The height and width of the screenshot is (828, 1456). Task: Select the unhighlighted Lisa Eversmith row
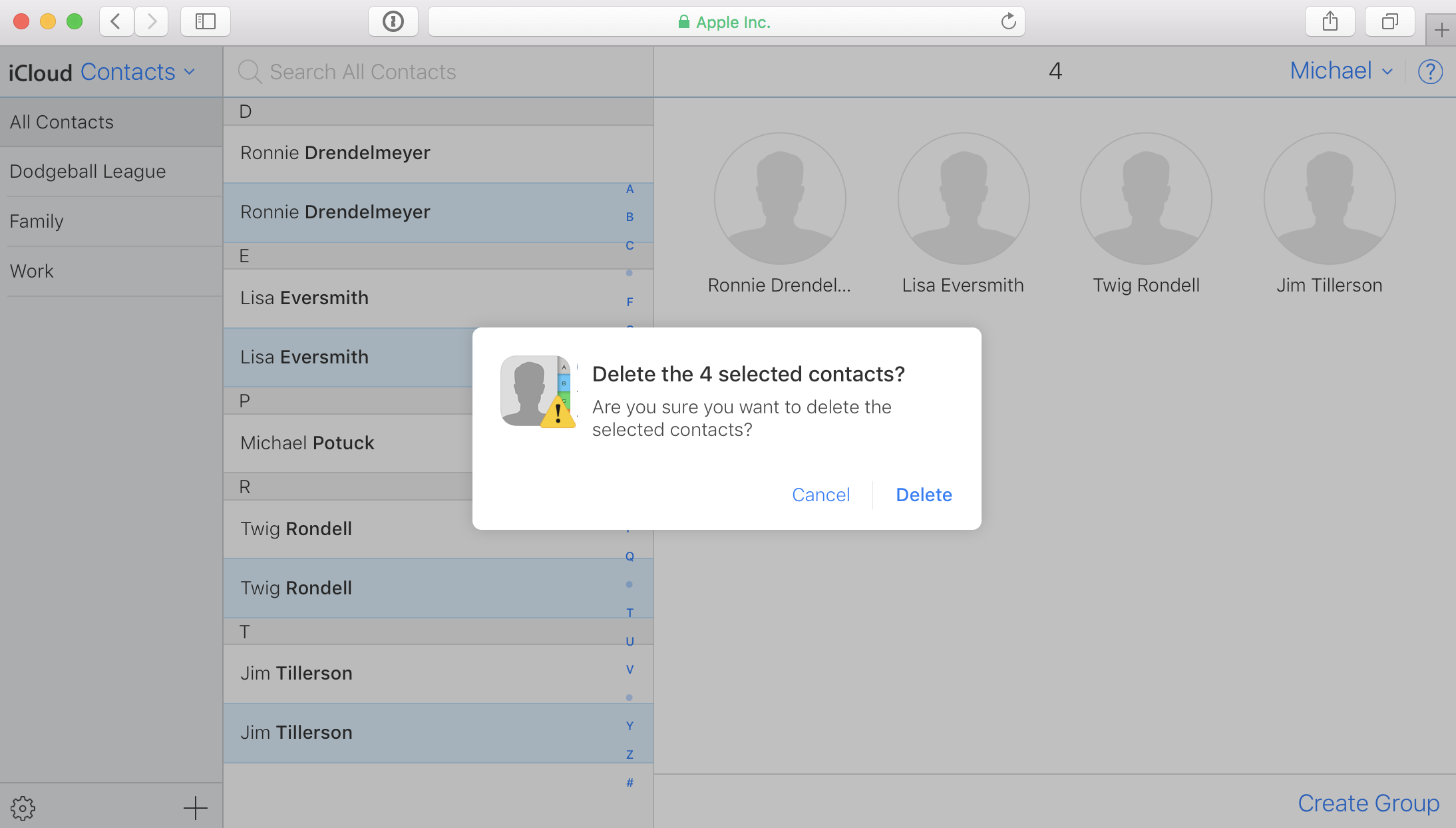tap(438, 298)
